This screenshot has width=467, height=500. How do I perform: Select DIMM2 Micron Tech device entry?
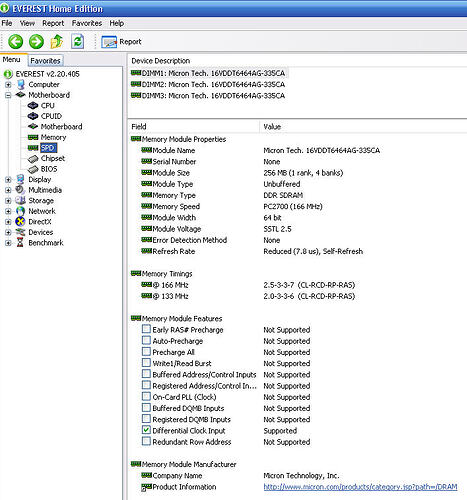click(x=213, y=84)
